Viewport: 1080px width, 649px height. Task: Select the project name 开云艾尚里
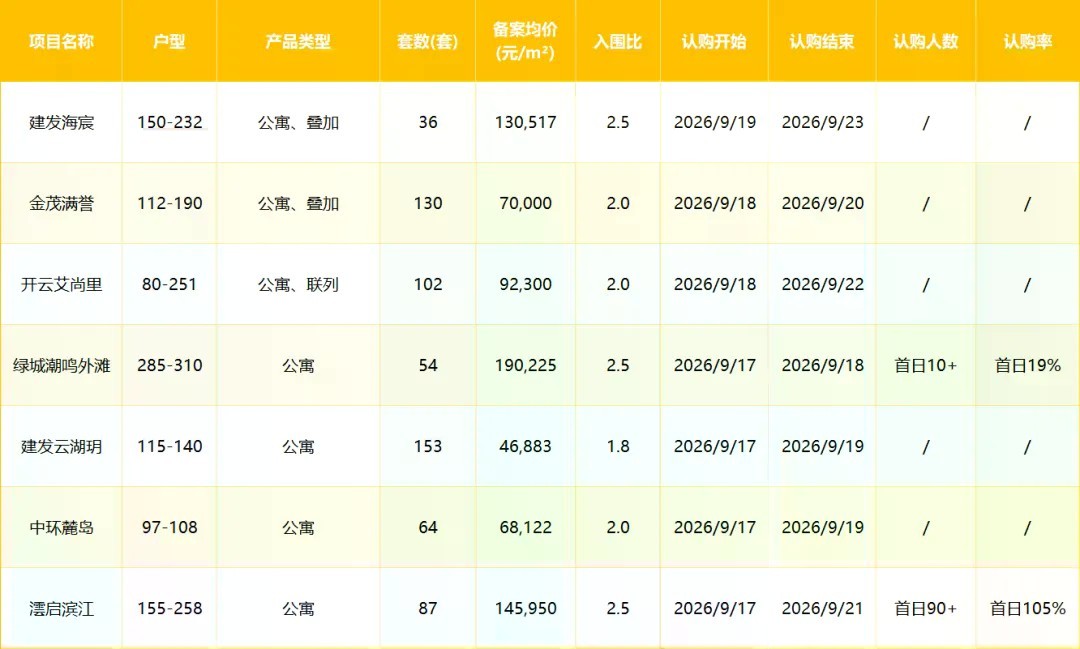[61, 285]
